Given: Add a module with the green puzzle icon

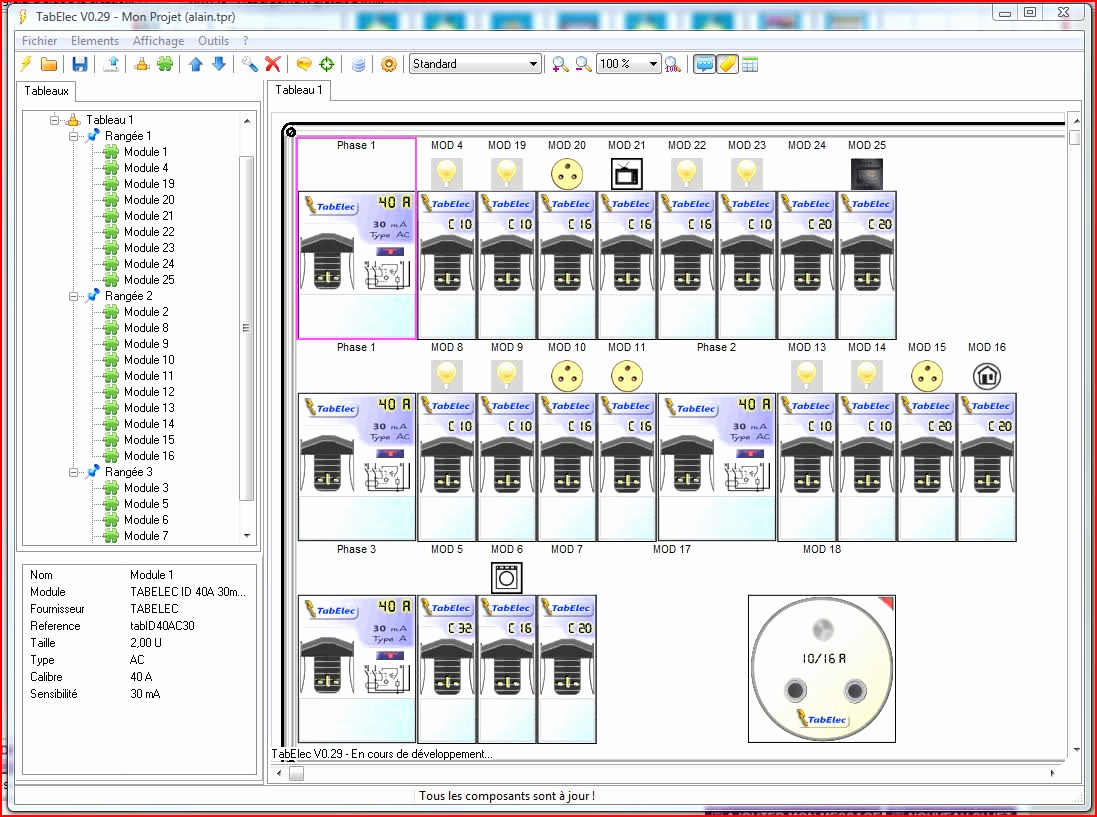Looking at the screenshot, I should (165, 64).
